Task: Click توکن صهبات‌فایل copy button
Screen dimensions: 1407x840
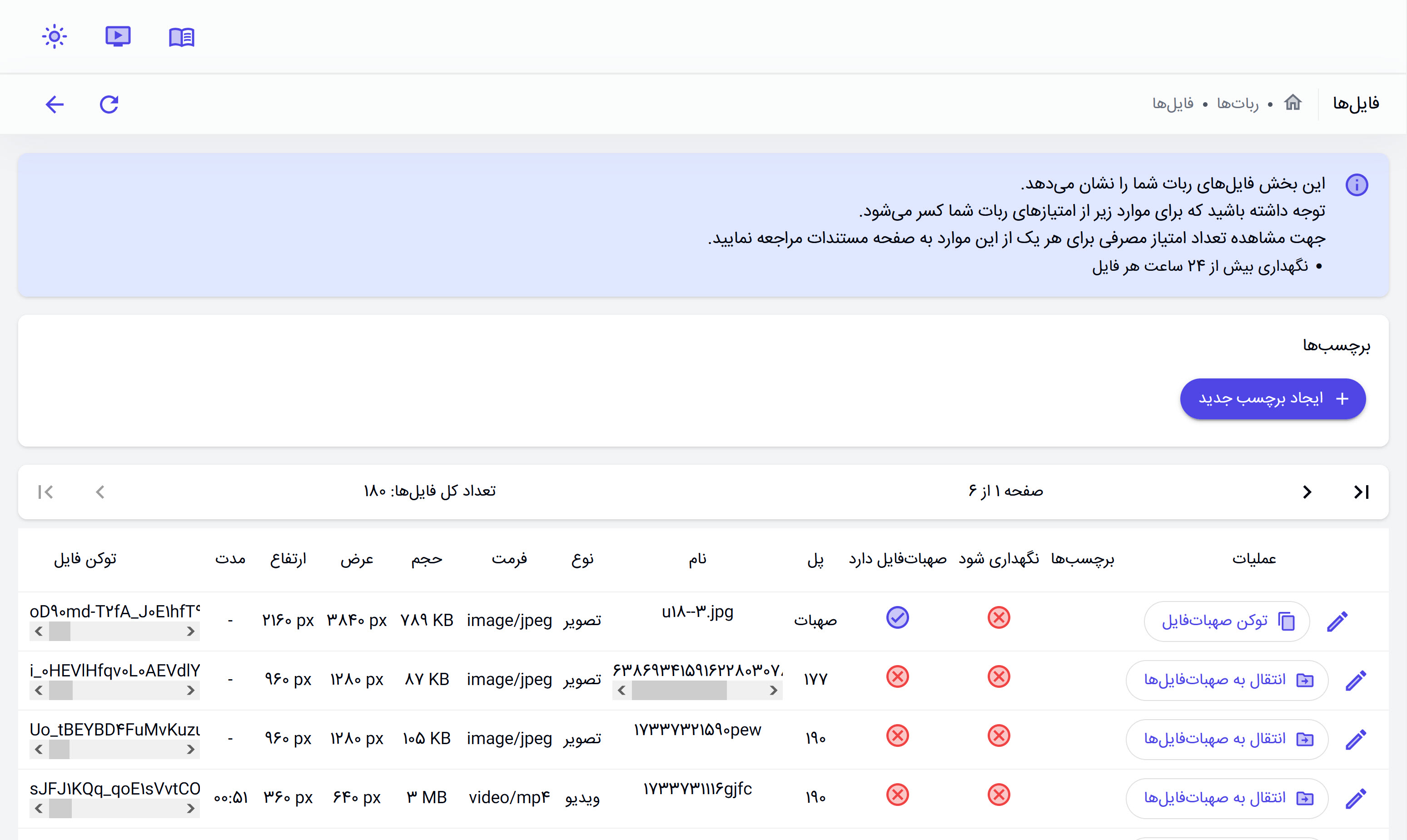Action: pos(1227,621)
